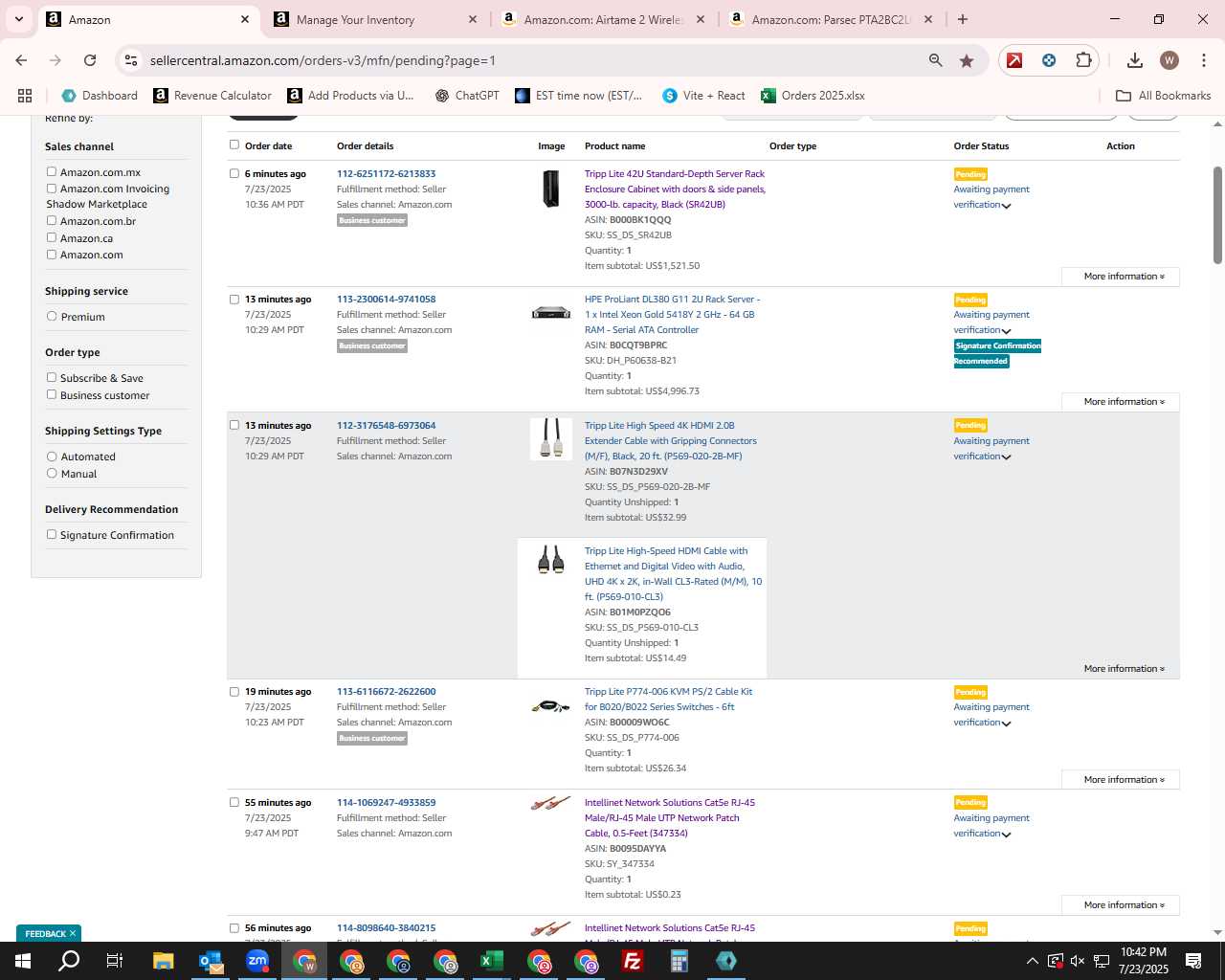1225x980 pixels.
Task: Bookmark this page with star icon
Action: [x=967, y=60]
